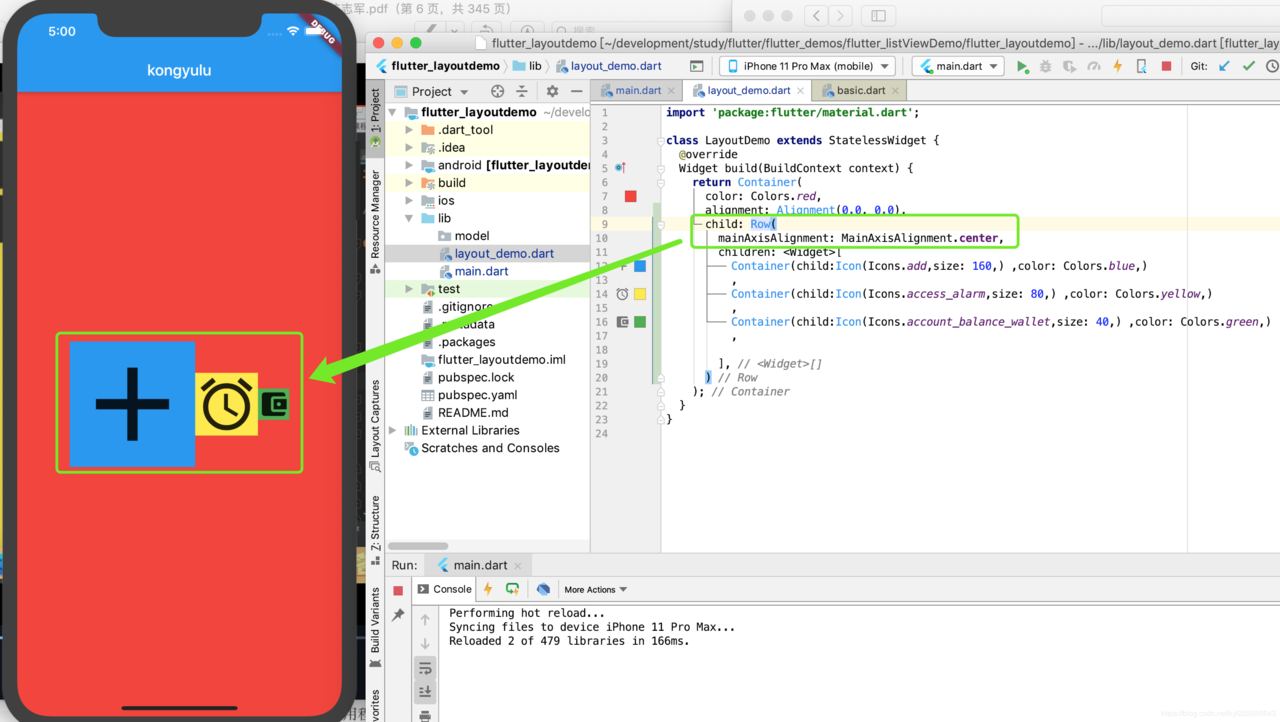Click the override marker on line 5
The image size is (1280, 722).
620,168
